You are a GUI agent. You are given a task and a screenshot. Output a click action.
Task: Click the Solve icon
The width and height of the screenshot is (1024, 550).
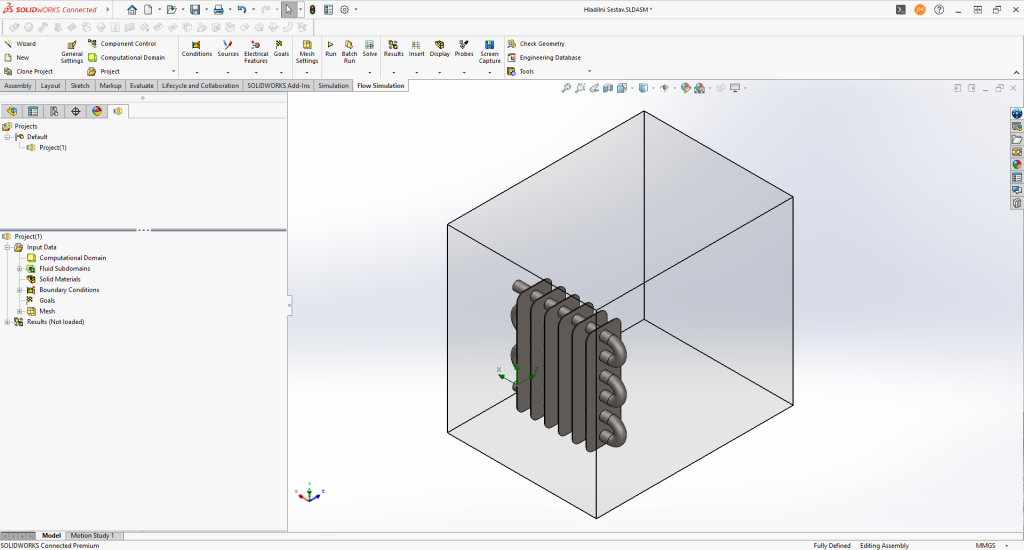(x=370, y=49)
